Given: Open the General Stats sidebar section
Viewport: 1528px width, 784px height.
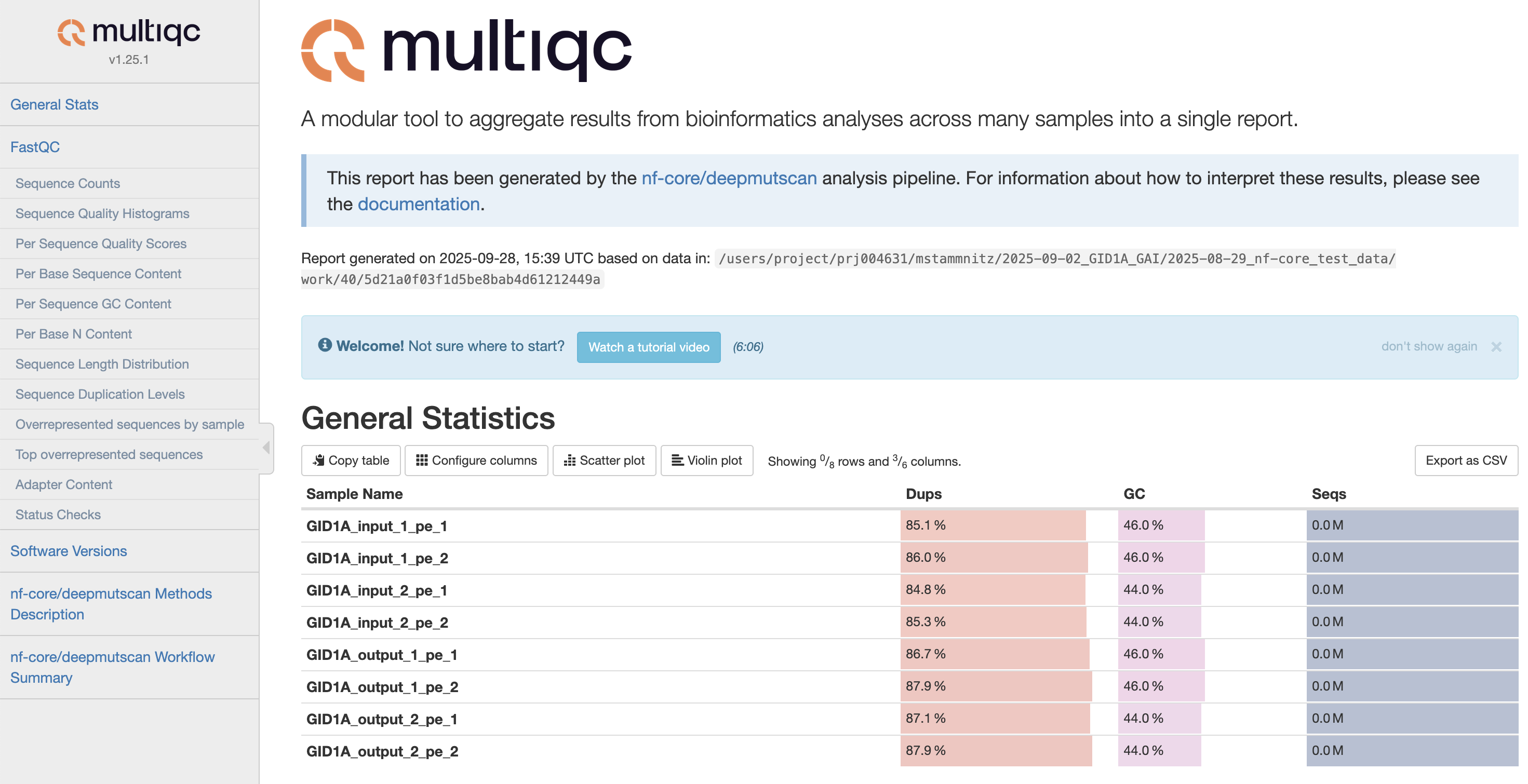Looking at the screenshot, I should 55,104.
